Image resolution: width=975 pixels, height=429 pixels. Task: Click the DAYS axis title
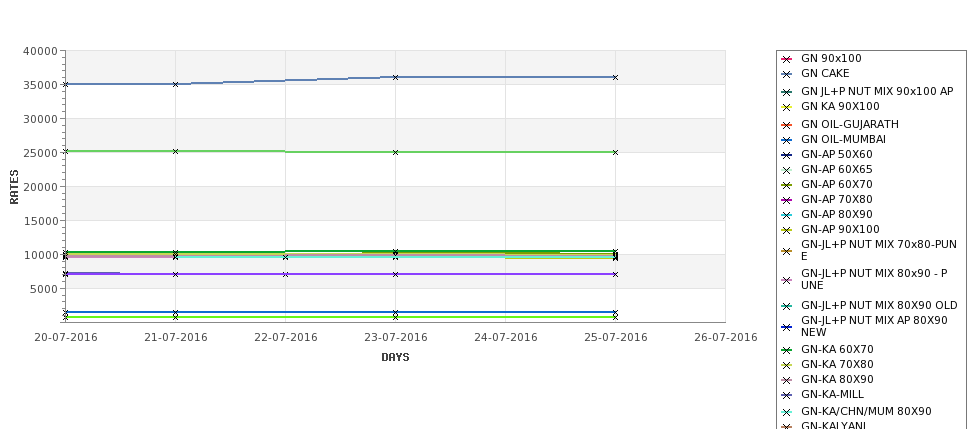point(395,358)
